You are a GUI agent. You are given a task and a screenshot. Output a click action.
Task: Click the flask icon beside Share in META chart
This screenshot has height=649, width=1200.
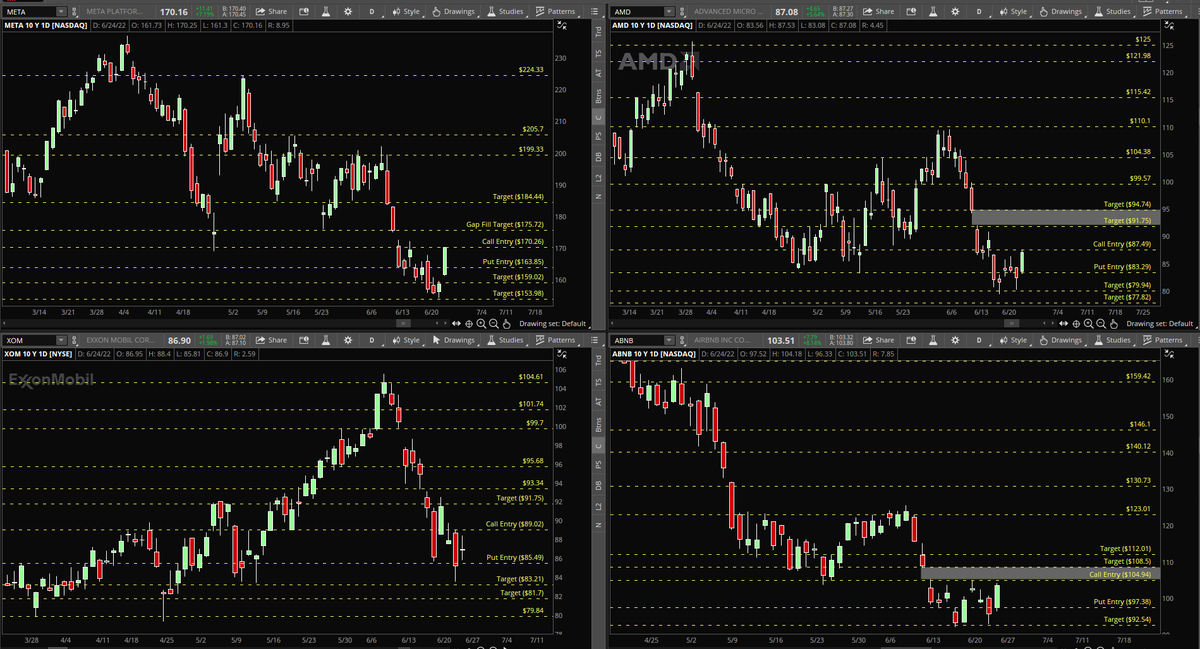pos(326,11)
